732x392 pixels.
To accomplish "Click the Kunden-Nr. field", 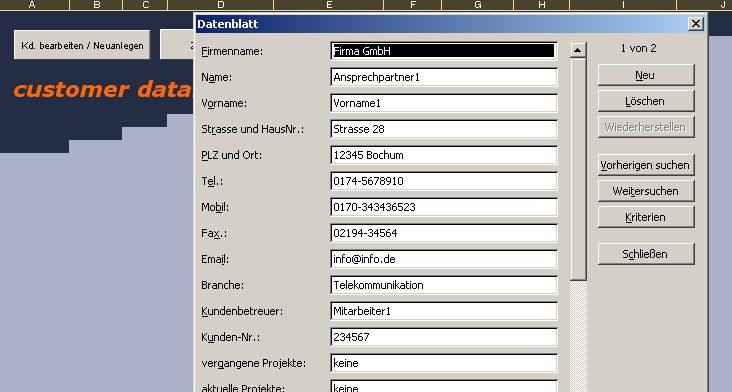I will coord(443,337).
